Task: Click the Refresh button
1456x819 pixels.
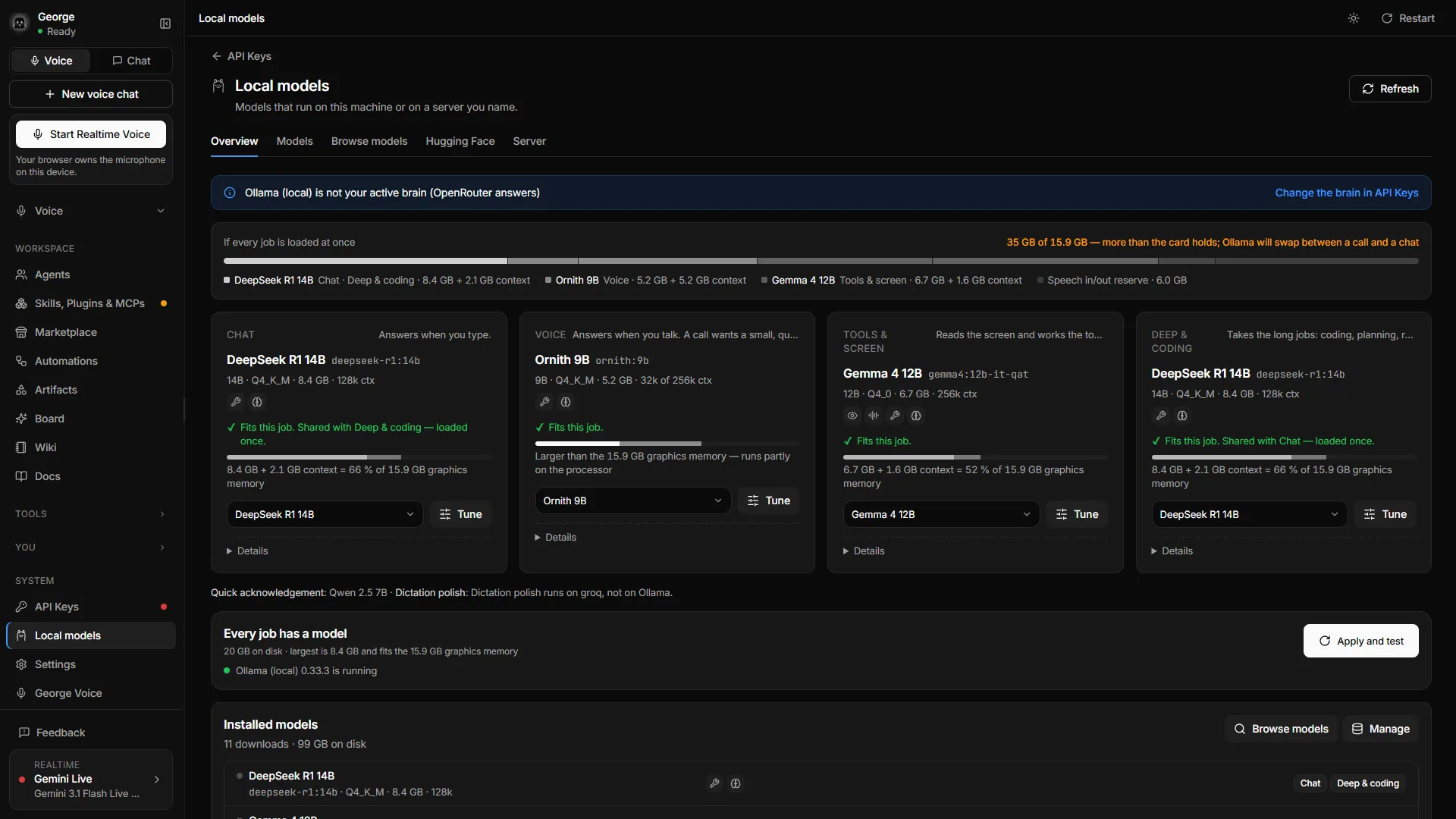Action: tap(1390, 89)
